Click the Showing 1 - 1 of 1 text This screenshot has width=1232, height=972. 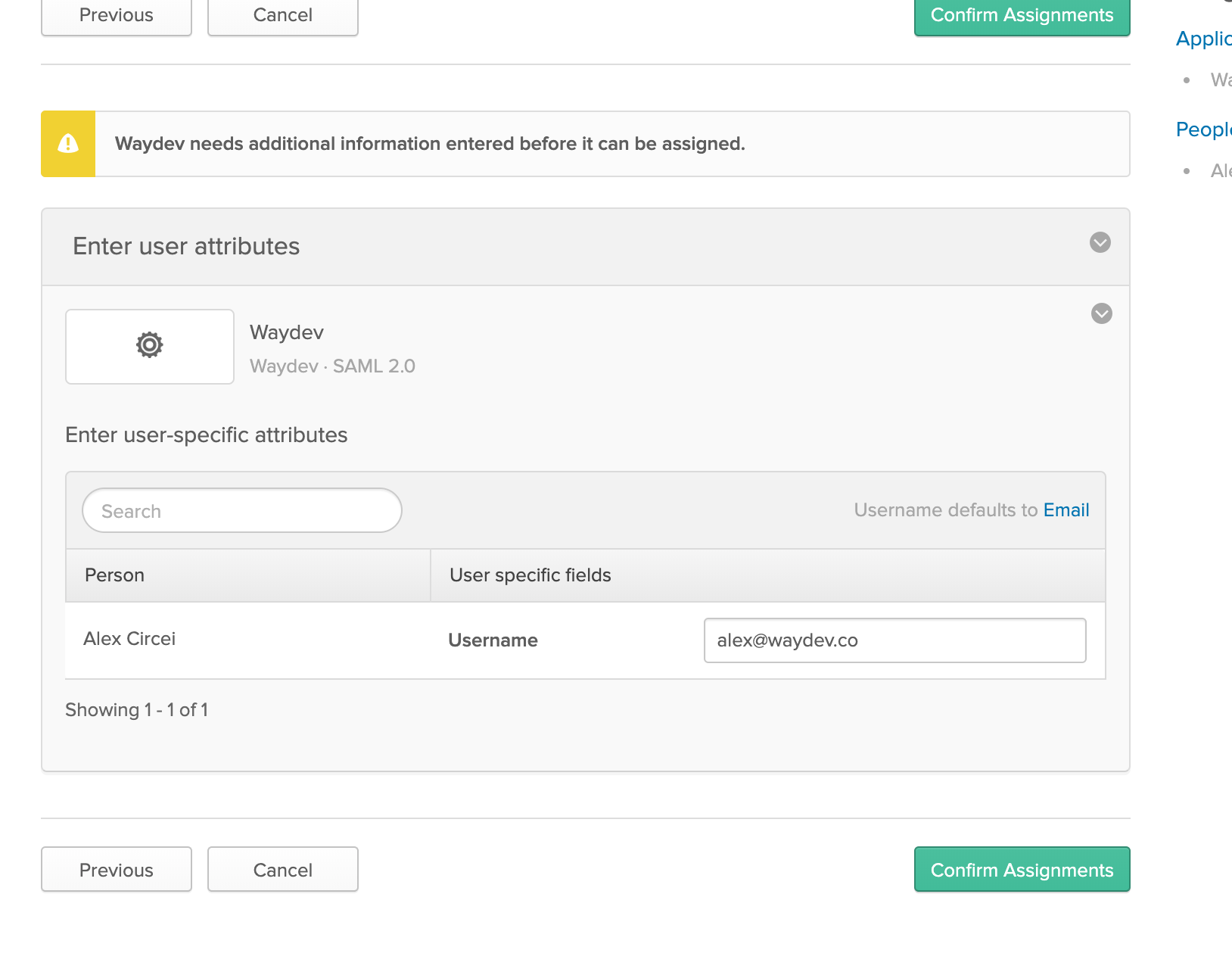tap(137, 710)
